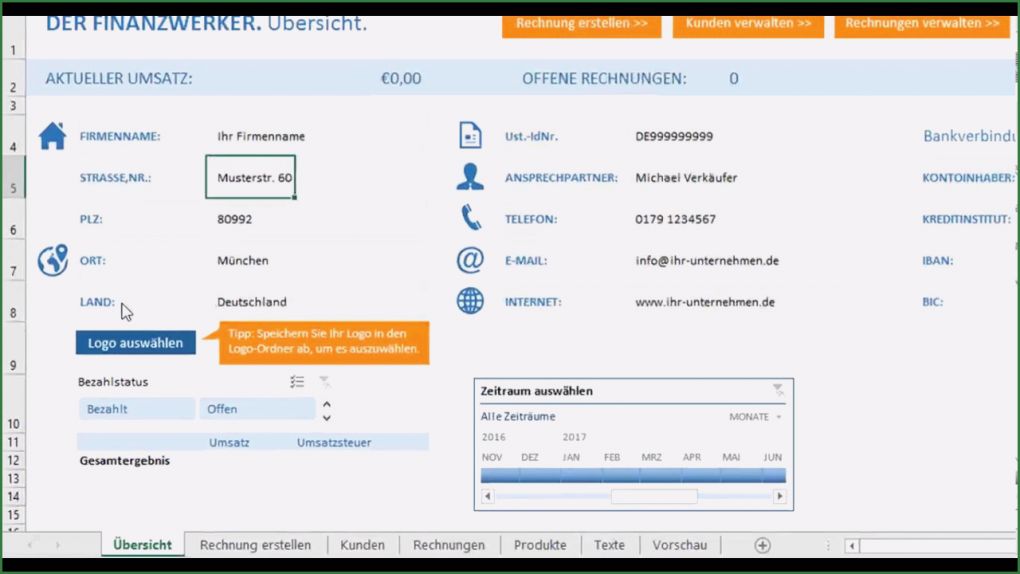The height and width of the screenshot is (574, 1020).
Task: Select the PLZ value 80992
Action: tap(234, 219)
